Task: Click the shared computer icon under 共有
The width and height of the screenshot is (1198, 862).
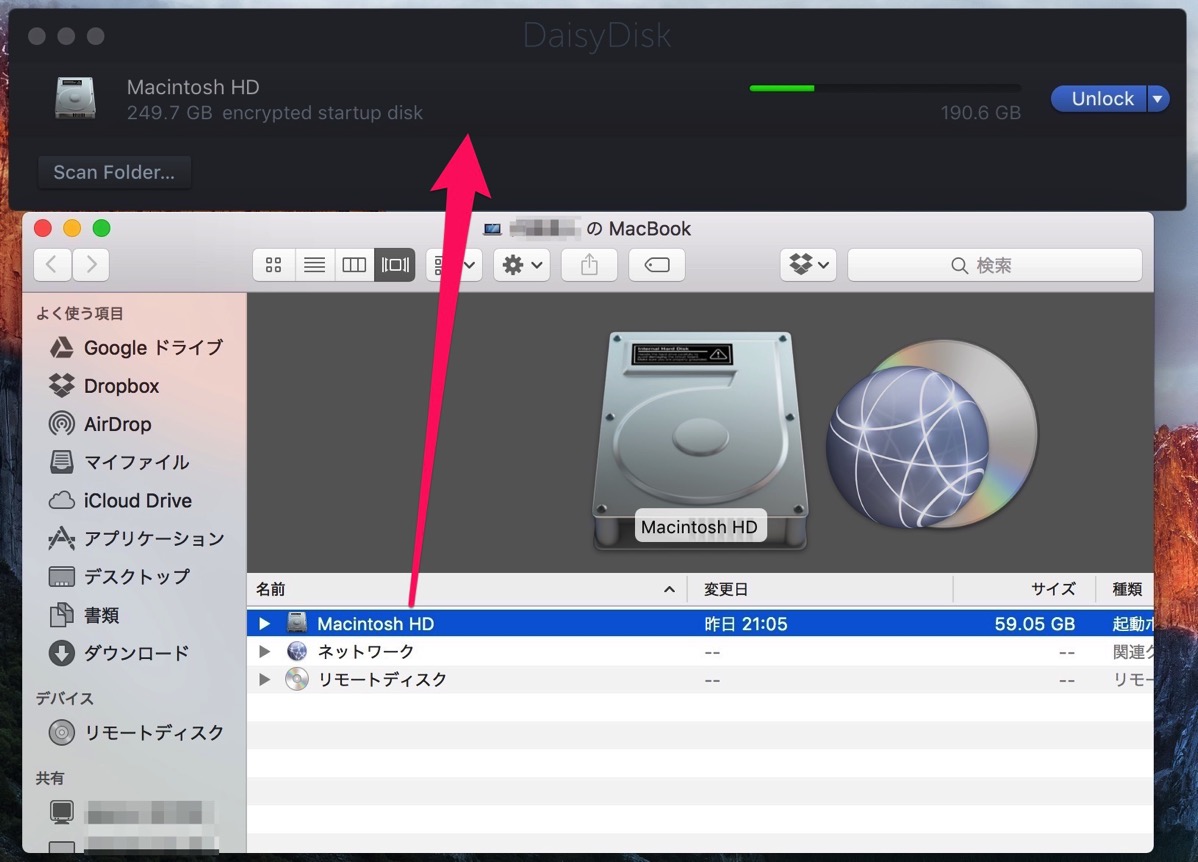Action: click(x=61, y=812)
